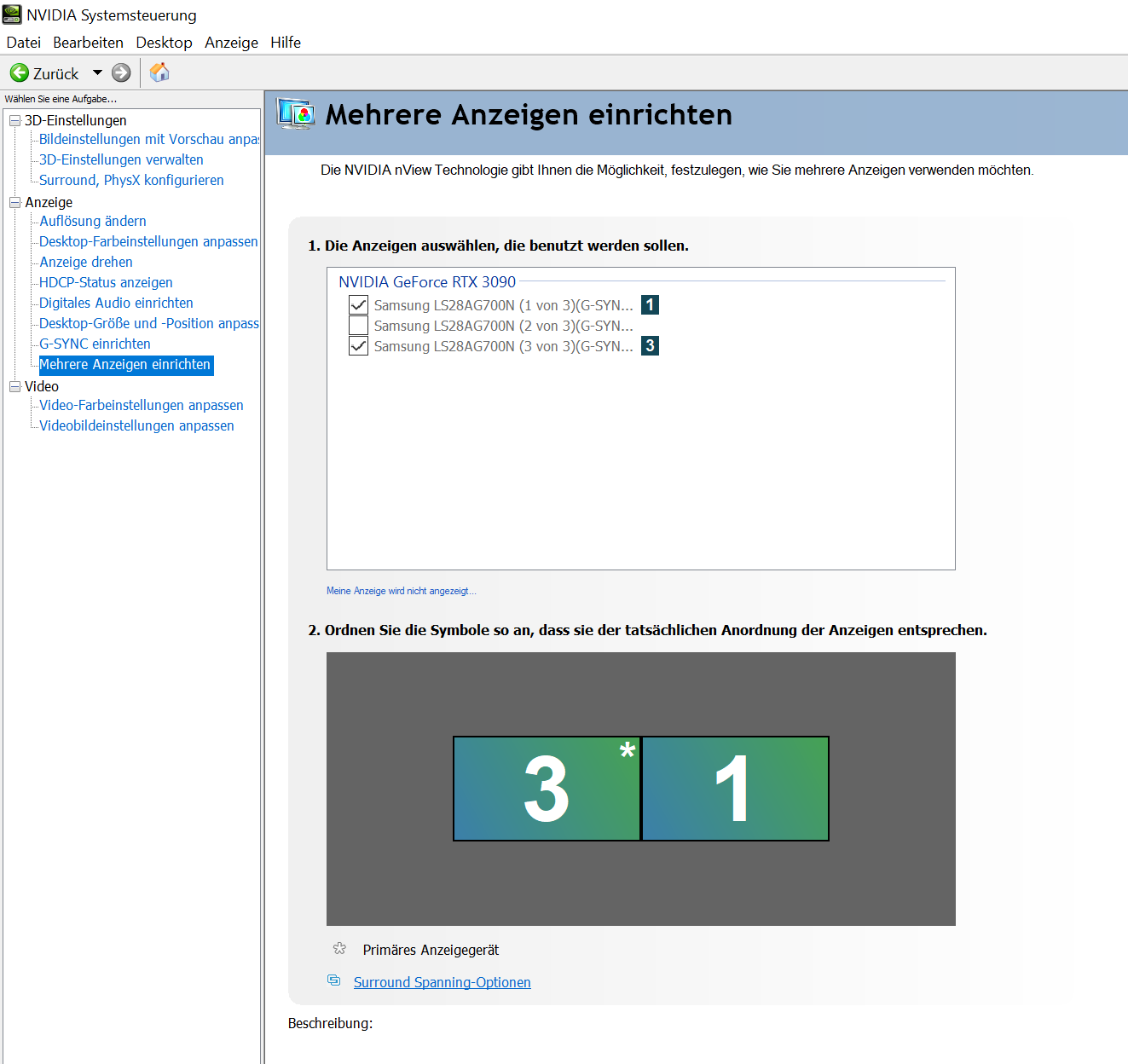Open Desktop-Farbeinstellungen anpassen
This screenshot has width=1128, height=1064.
coord(148,241)
